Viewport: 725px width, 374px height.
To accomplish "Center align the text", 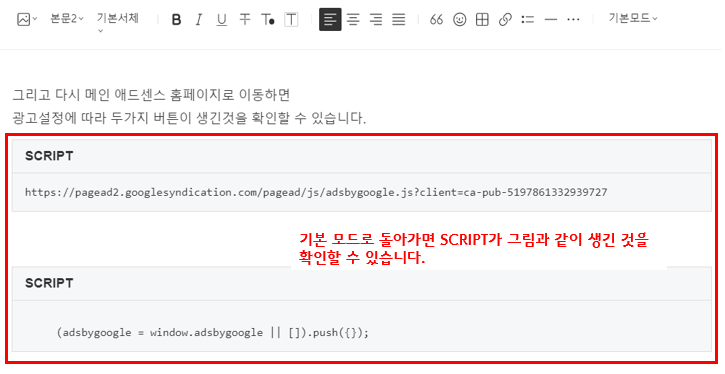I will point(353,19).
